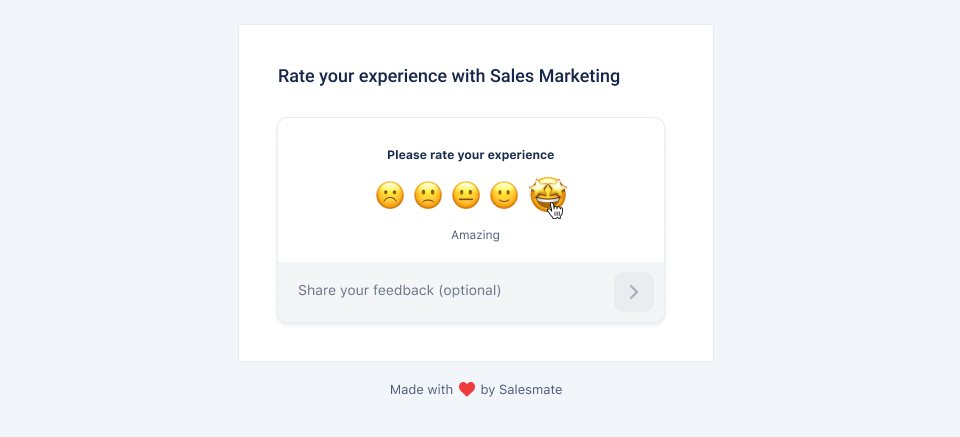Click the Amazing rating label
The image size is (960, 437).
point(475,235)
